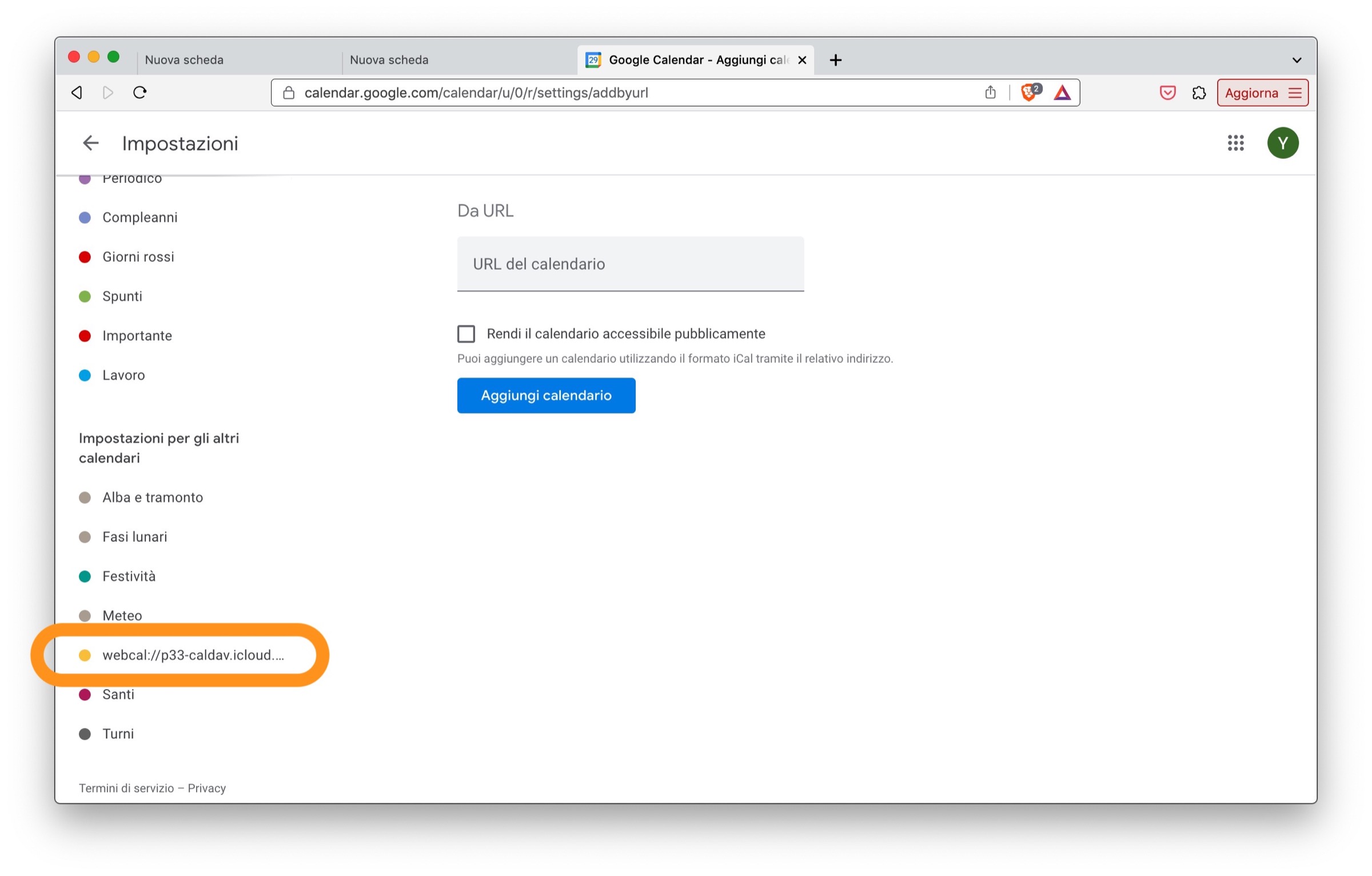Click the Aggiungi calendario button
Viewport: 1372px width, 876px height.
546,395
